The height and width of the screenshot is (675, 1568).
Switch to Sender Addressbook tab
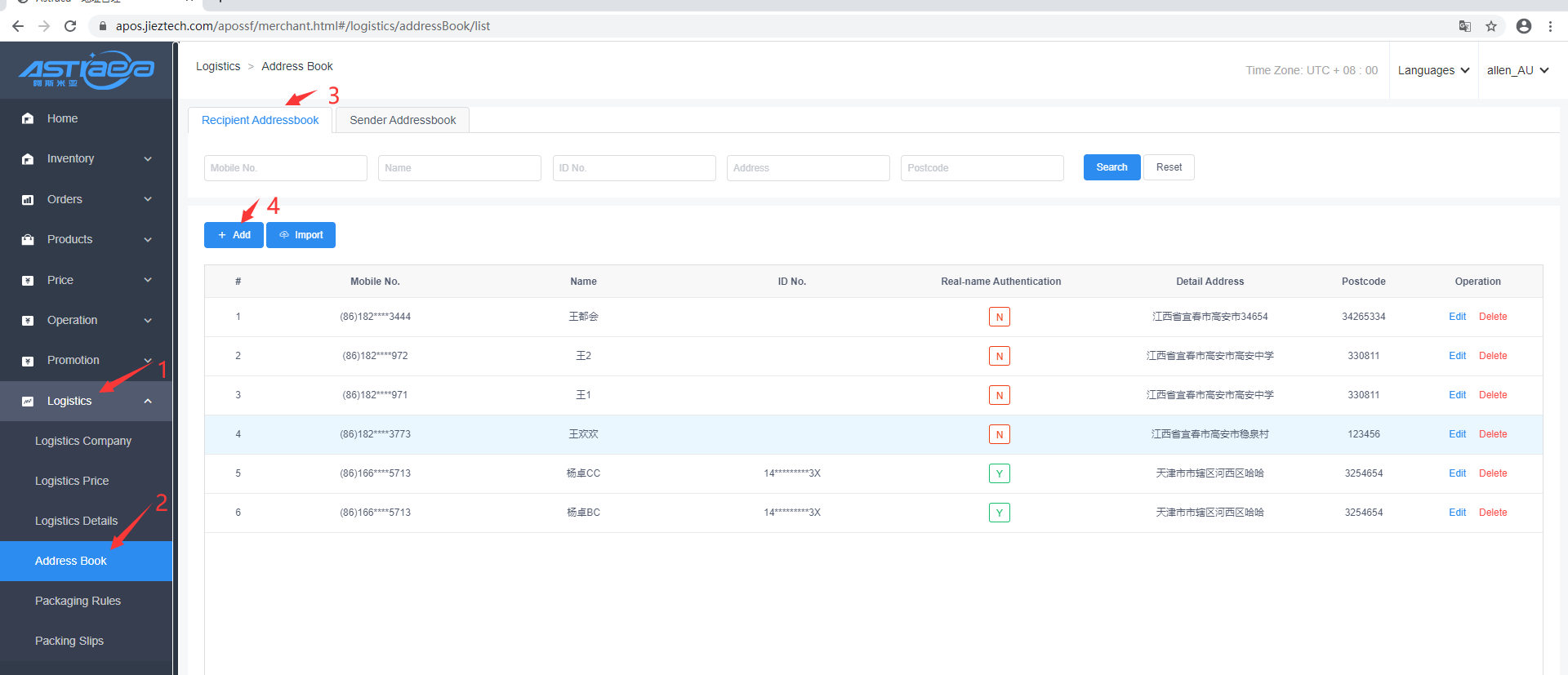coord(403,120)
